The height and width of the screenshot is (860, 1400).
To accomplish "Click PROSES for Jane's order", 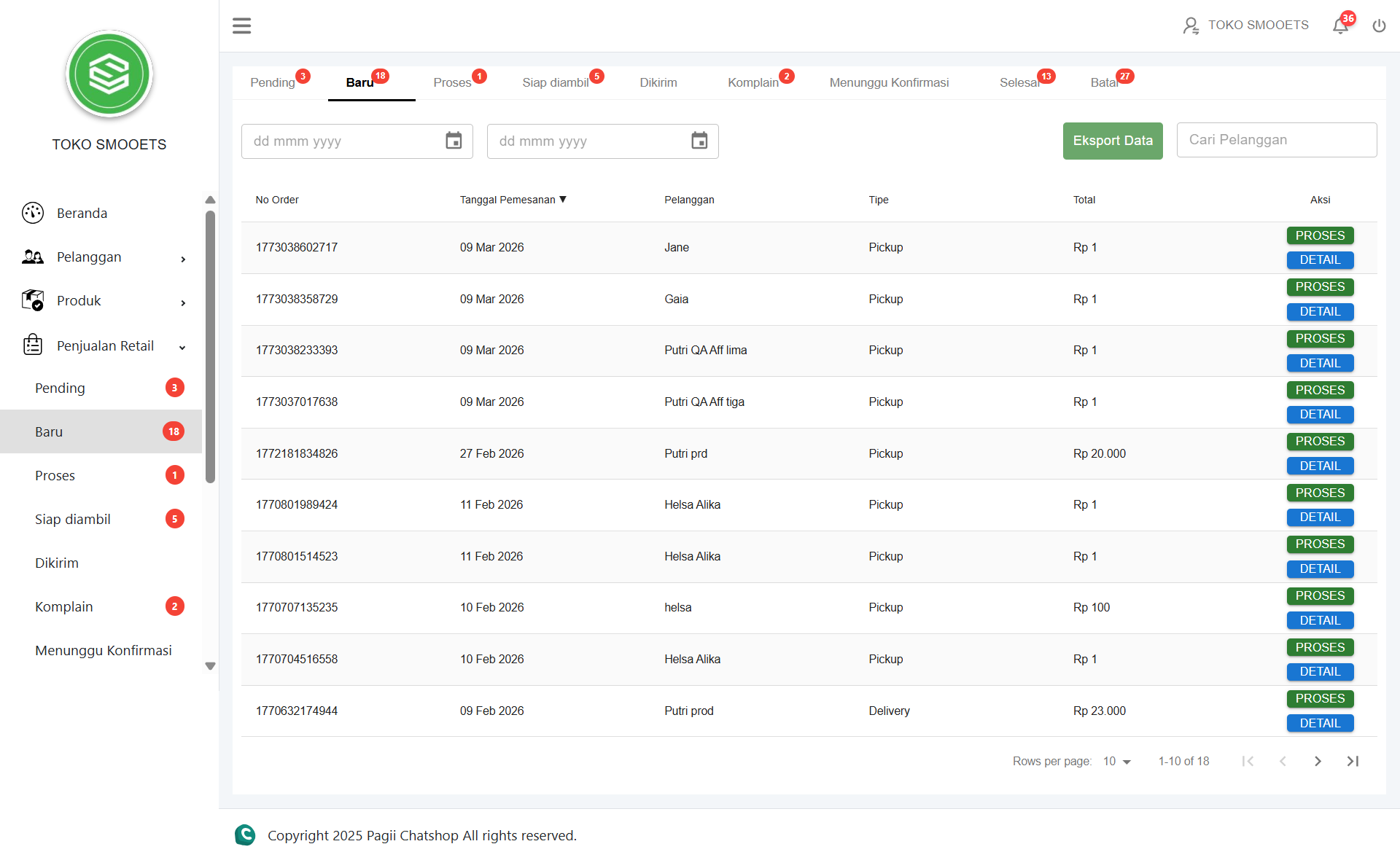I will [x=1320, y=235].
